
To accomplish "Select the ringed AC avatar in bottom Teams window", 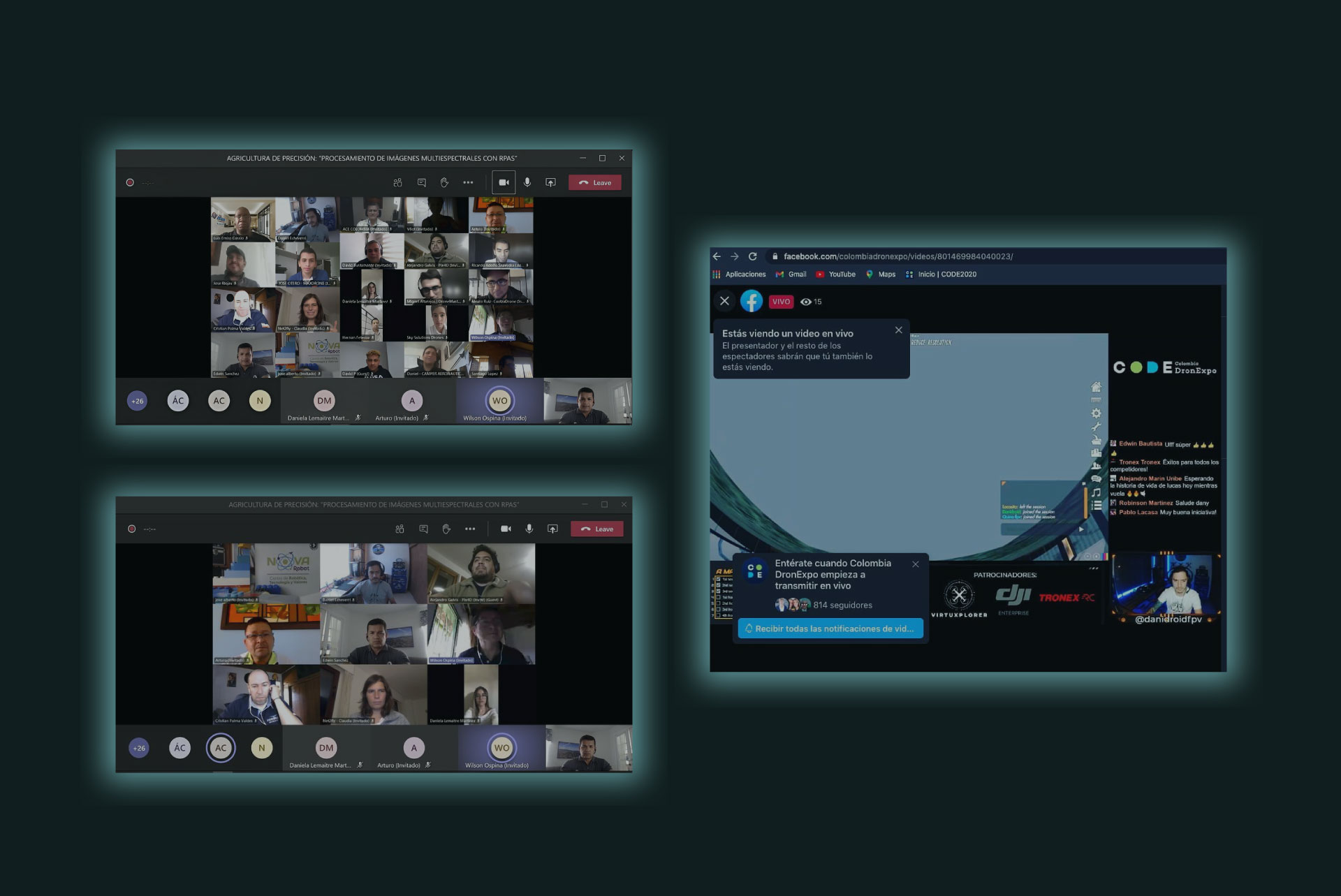I will (221, 748).
